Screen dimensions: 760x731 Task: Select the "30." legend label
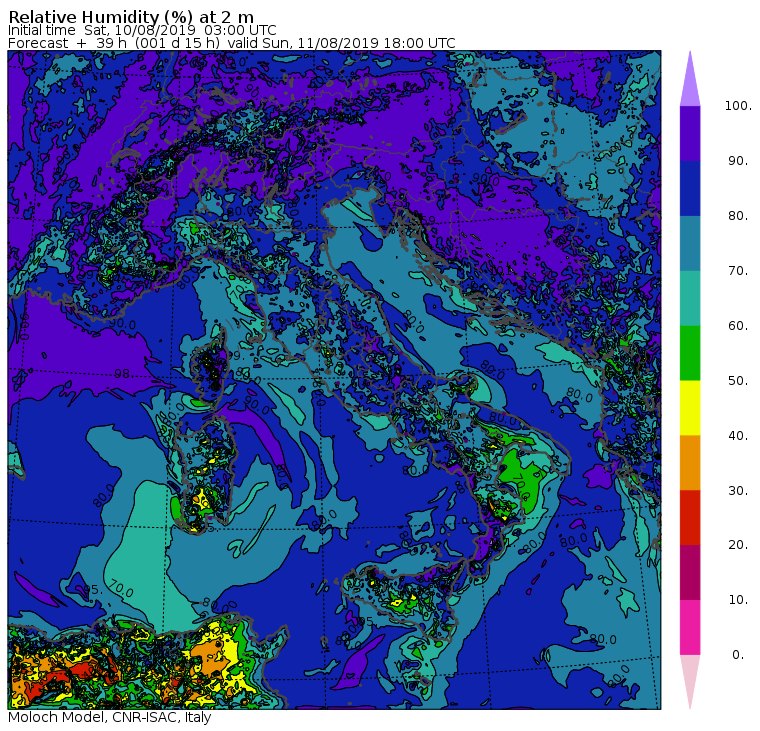[x=738, y=491]
